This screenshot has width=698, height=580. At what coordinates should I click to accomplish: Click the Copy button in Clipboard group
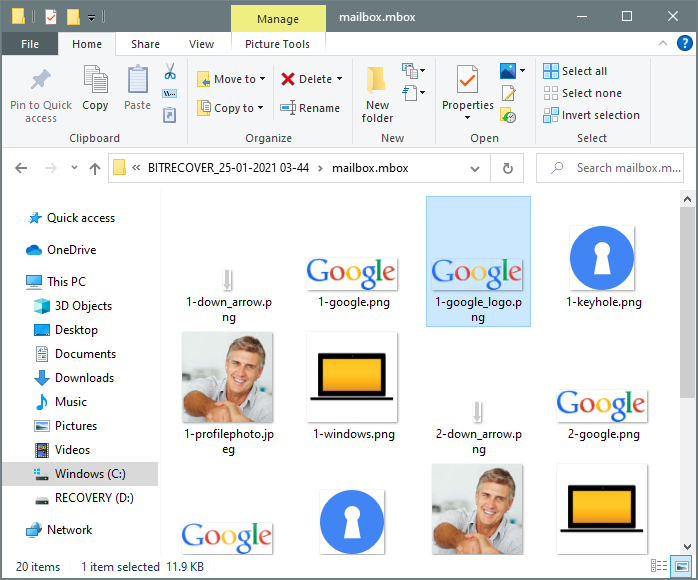(95, 88)
